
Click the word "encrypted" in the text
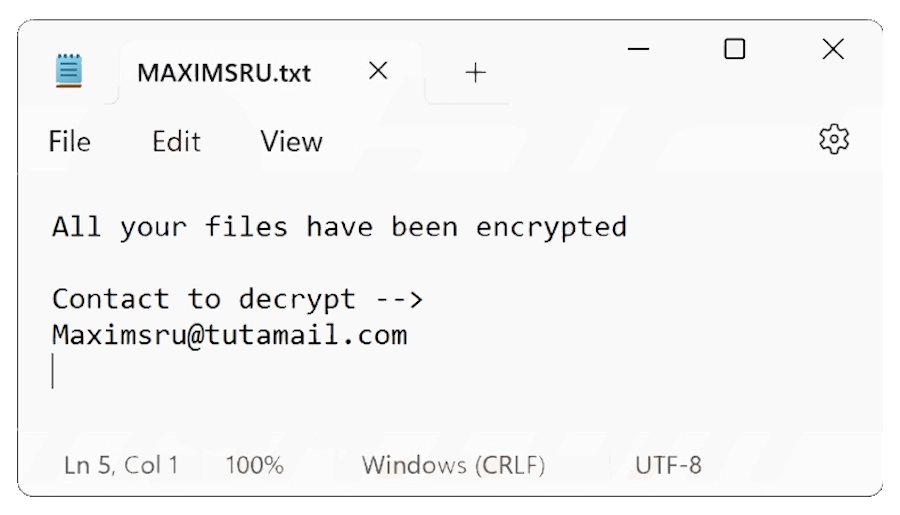pyautogui.click(x=551, y=227)
